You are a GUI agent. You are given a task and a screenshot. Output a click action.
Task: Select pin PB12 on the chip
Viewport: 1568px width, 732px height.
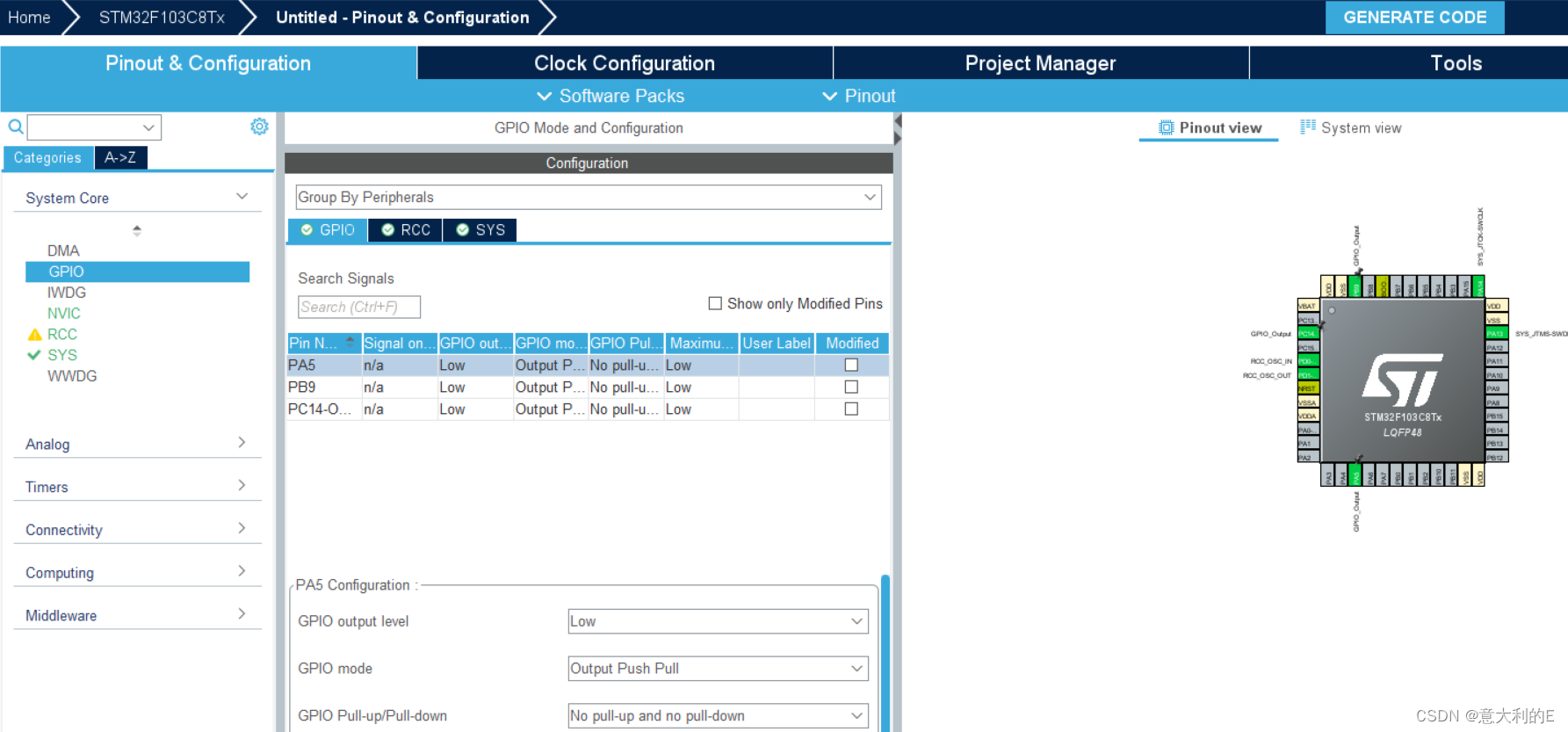1497,457
